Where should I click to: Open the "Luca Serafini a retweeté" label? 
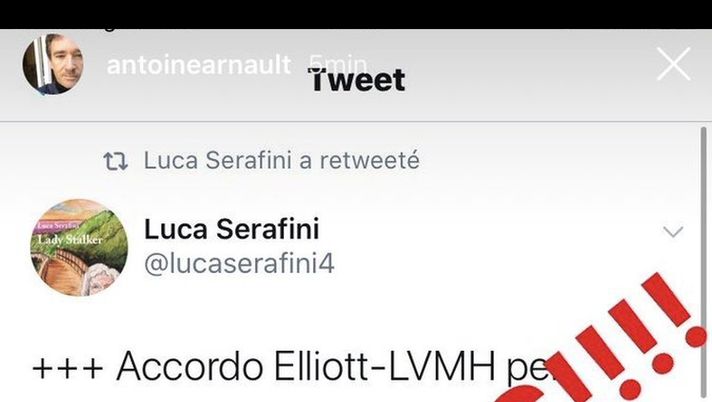282,160
